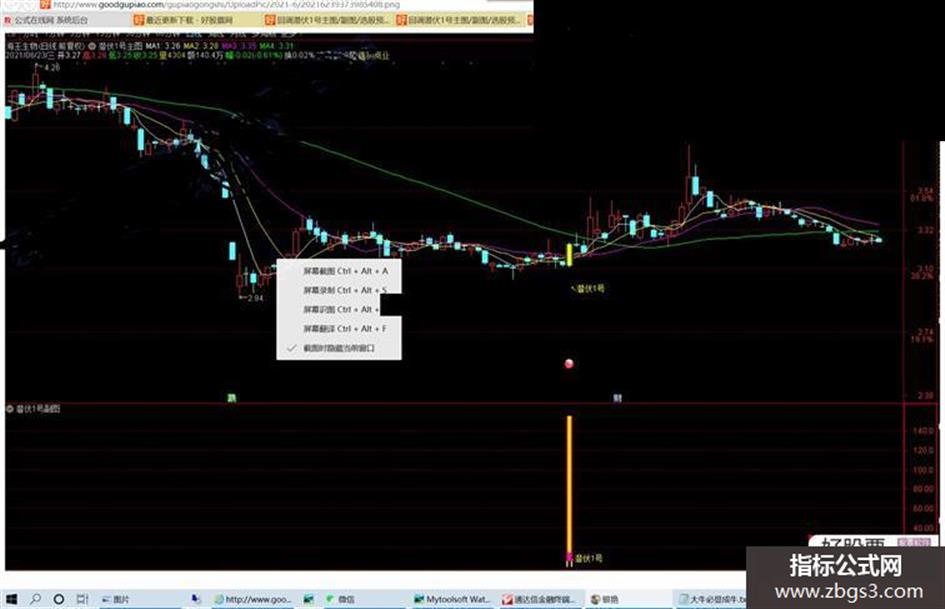Select 屏幕翻译 Ctrl+Alt+F menu entry
Viewport: 945px width, 609px height.
pos(339,329)
